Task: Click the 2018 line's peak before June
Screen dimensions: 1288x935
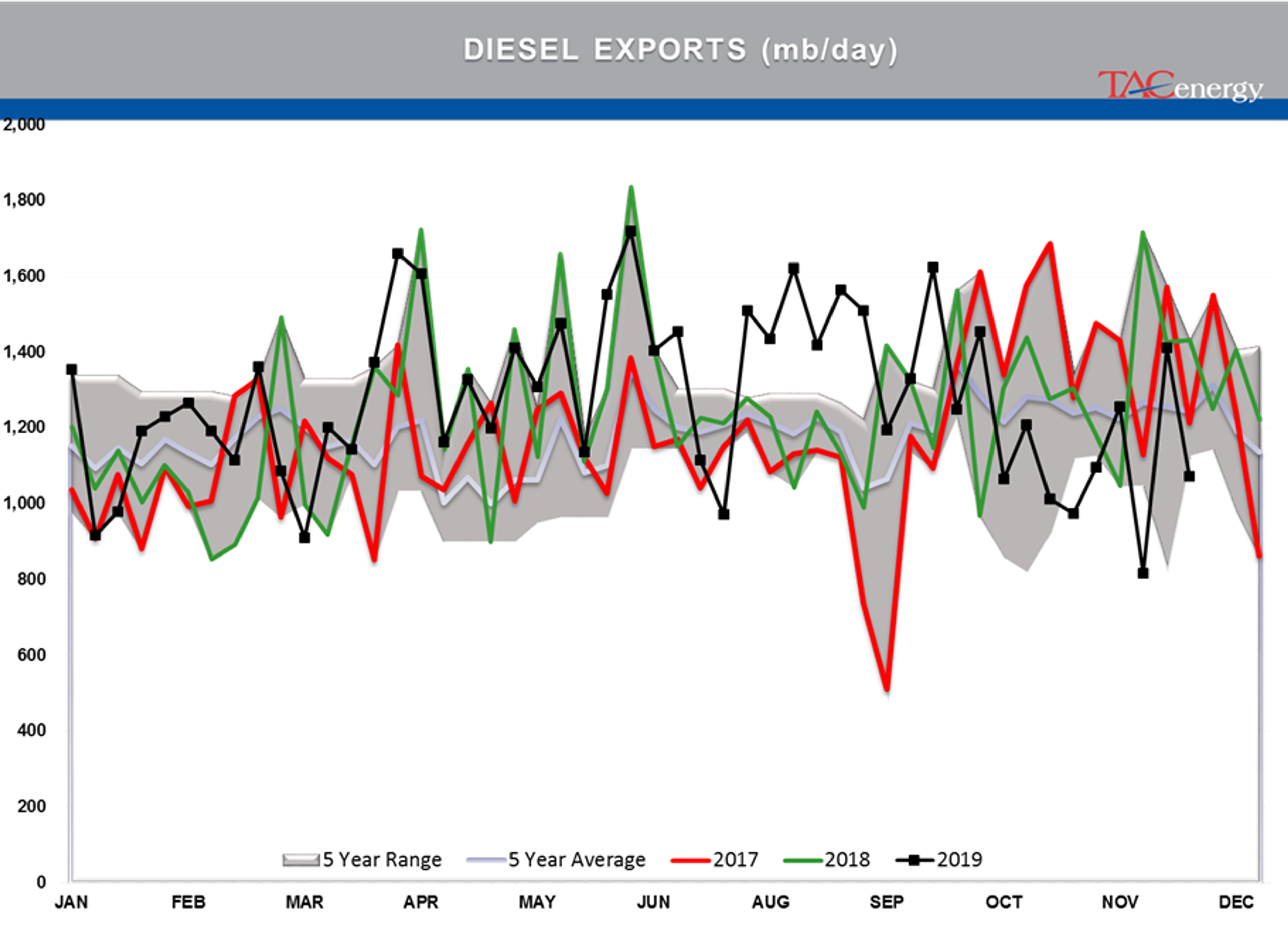Action: click(631, 188)
